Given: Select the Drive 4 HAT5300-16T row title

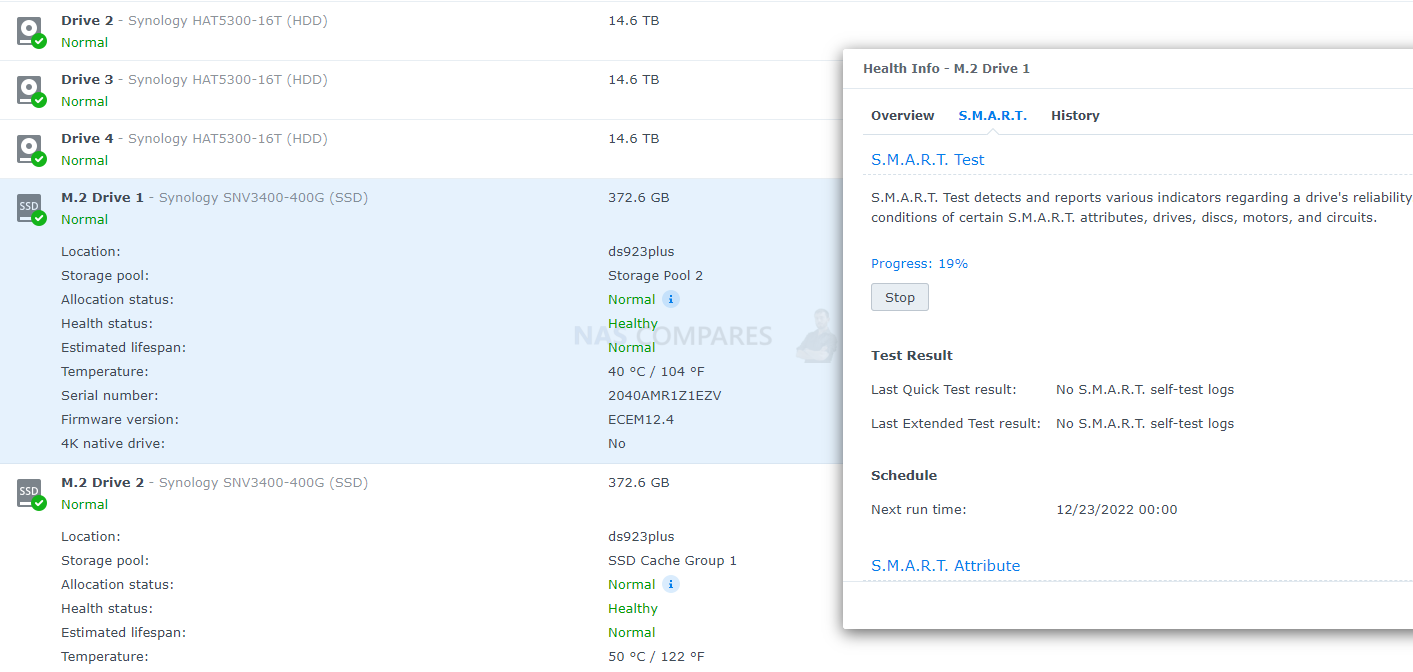Looking at the screenshot, I should [194, 139].
